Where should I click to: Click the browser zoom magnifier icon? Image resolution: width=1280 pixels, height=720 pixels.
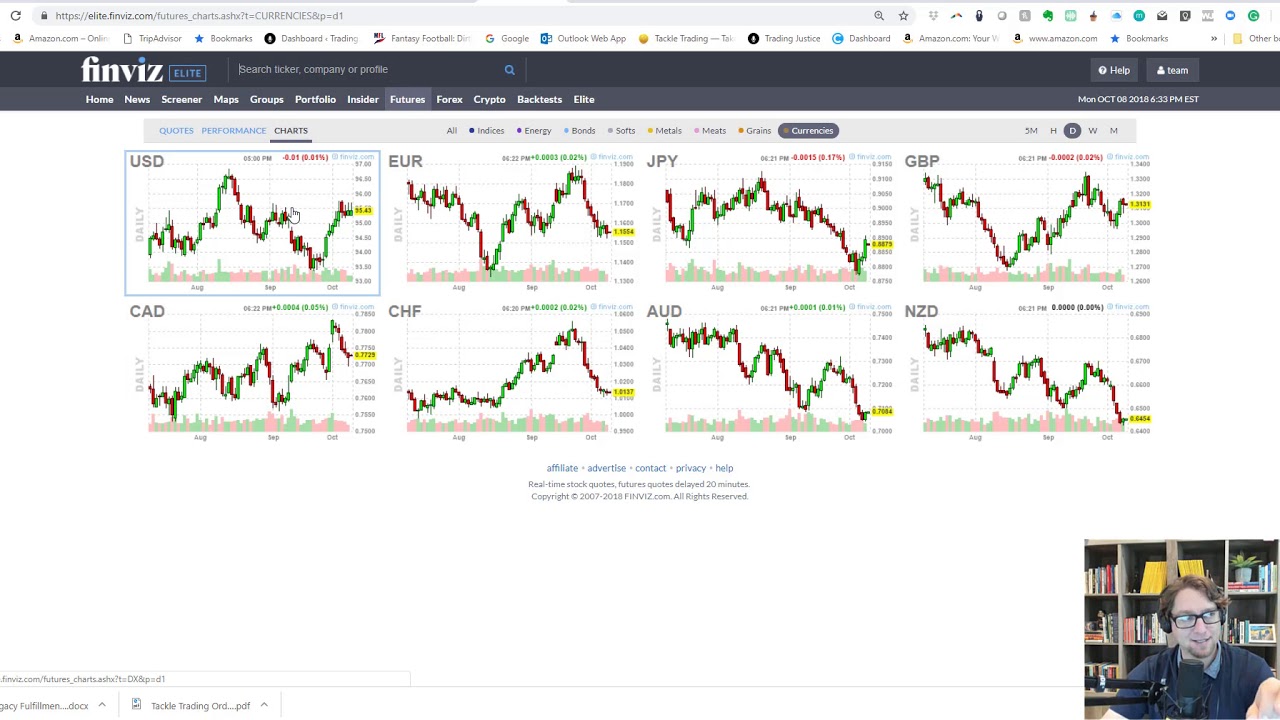(879, 16)
